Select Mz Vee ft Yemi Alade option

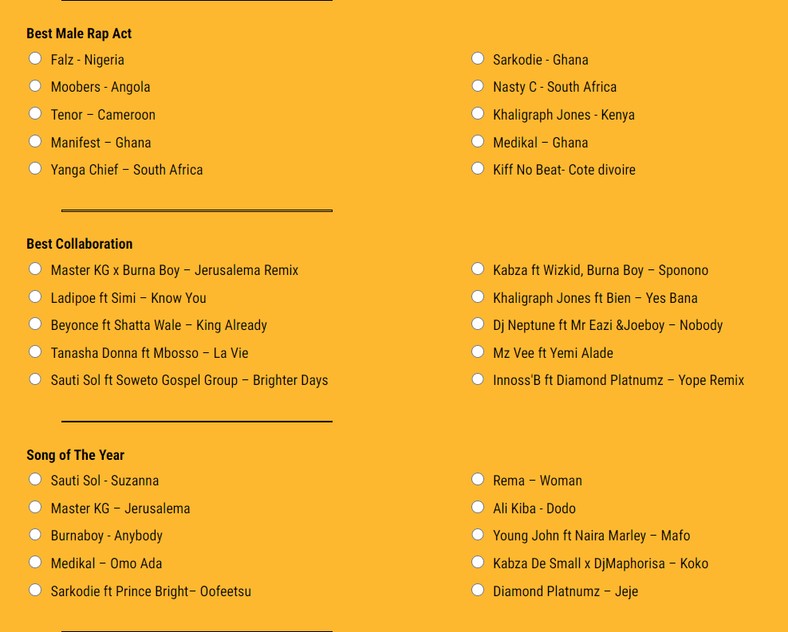click(x=477, y=352)
